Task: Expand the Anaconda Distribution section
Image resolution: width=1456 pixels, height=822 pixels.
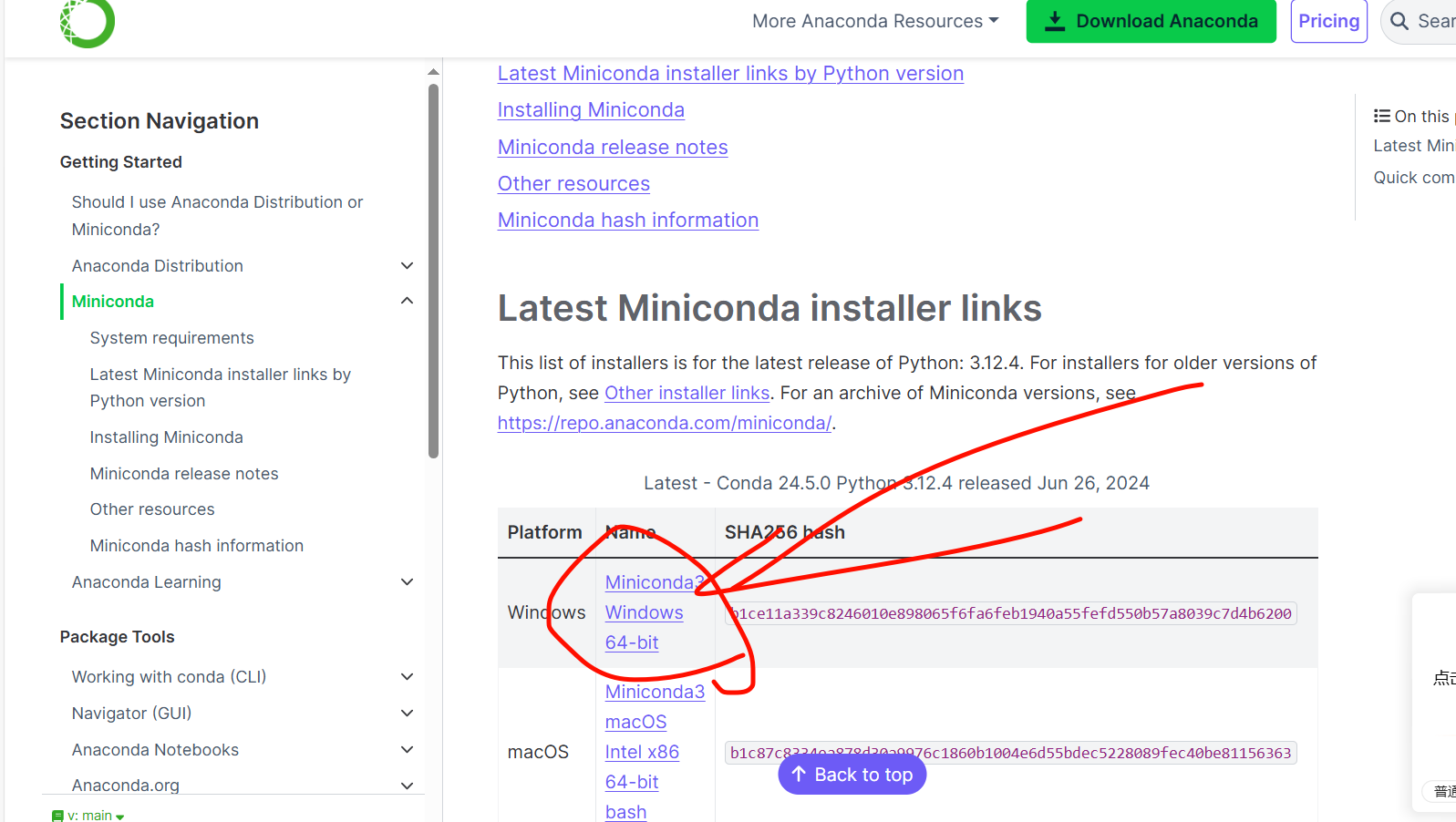Action: (408, 265)
